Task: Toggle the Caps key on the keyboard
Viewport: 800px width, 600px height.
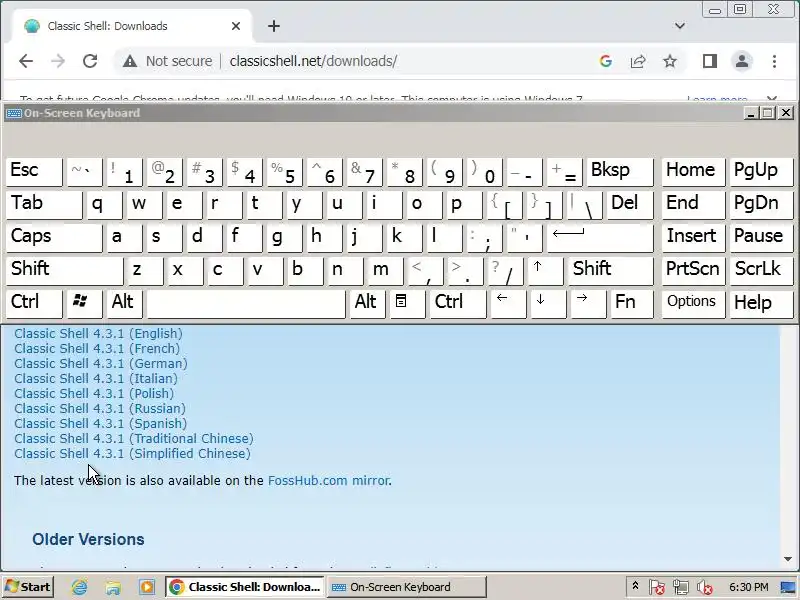Action: click(54, 238)
